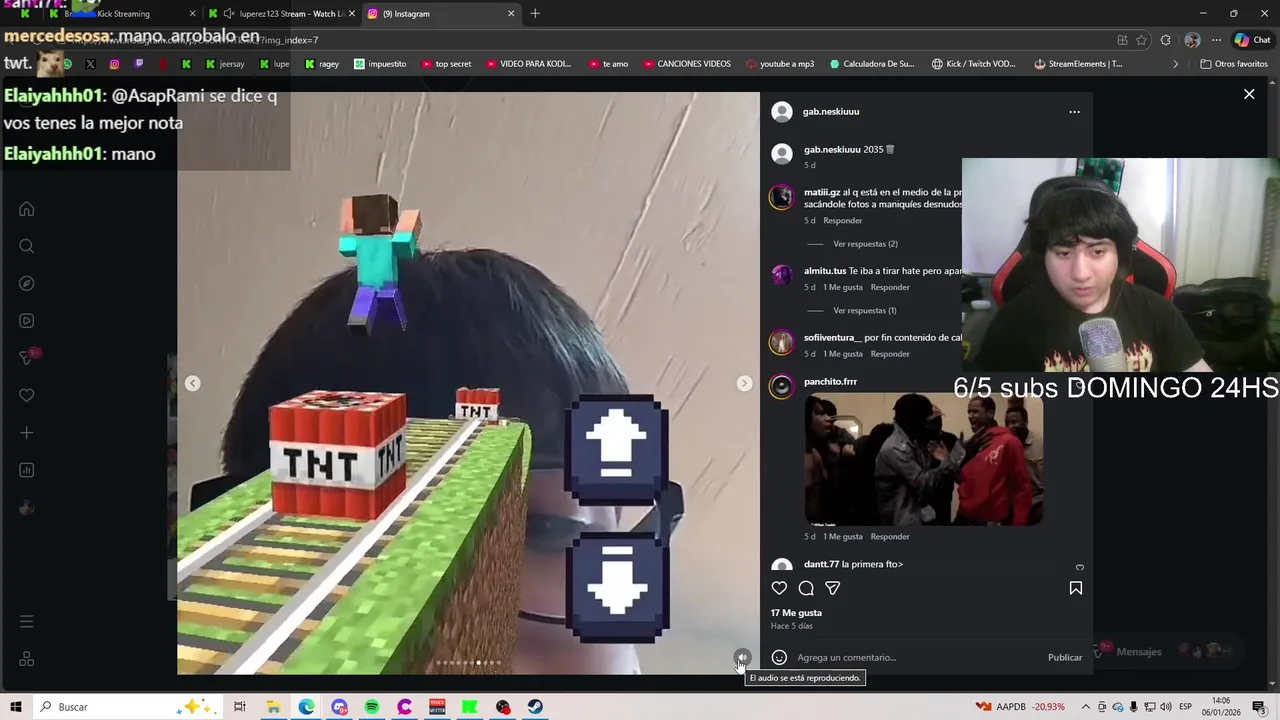Open the ESP language selector
Image resolution: width=1280 pixels, height=720 pixels.
point(1185,707)
